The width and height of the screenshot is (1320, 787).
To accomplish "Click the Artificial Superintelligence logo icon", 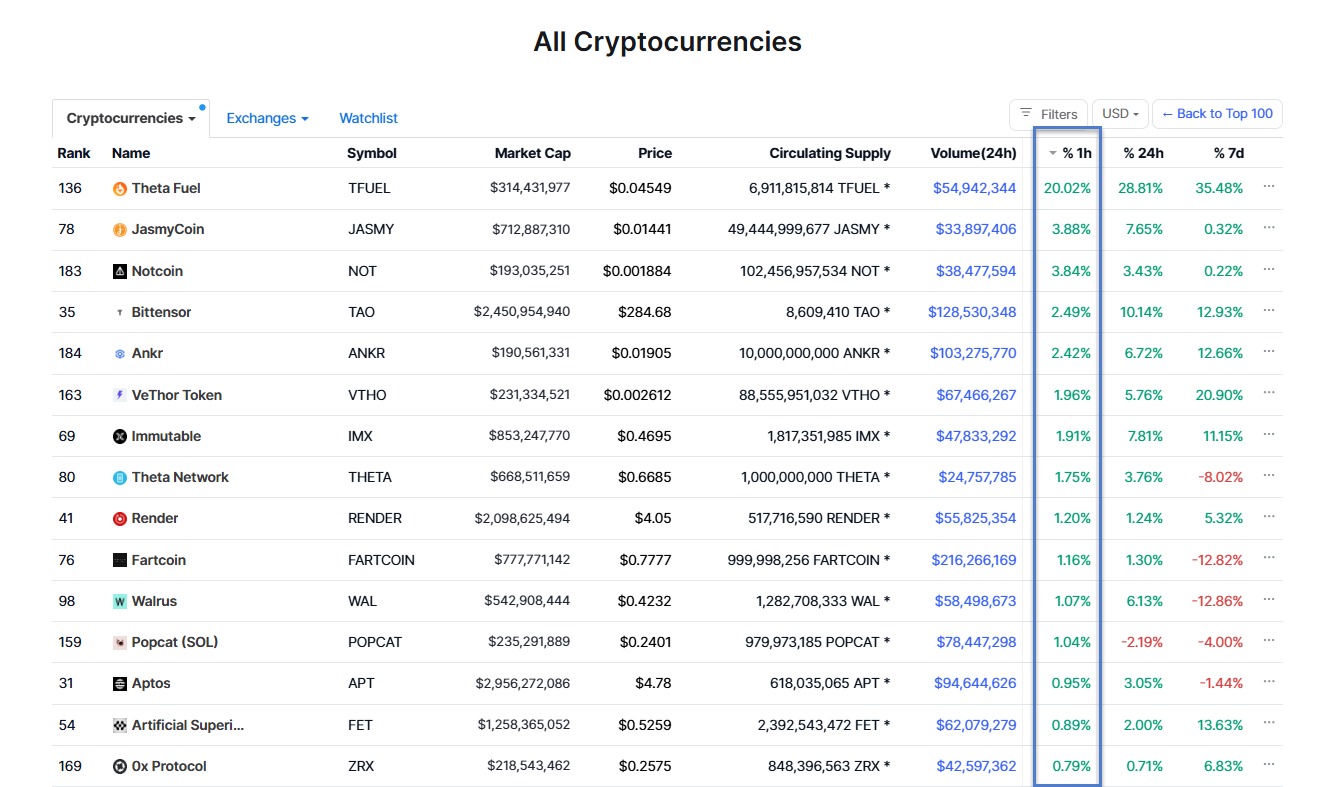I will point(120,726).
